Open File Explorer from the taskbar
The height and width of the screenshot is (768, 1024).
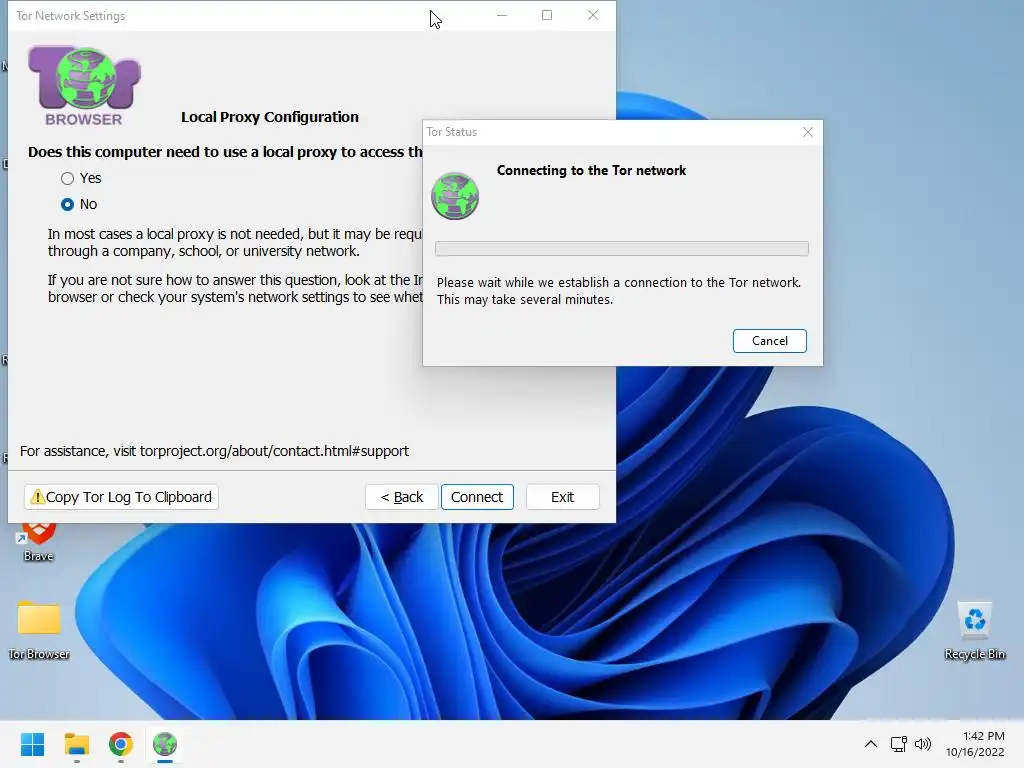pyautogui.click(x=76, y=744)
